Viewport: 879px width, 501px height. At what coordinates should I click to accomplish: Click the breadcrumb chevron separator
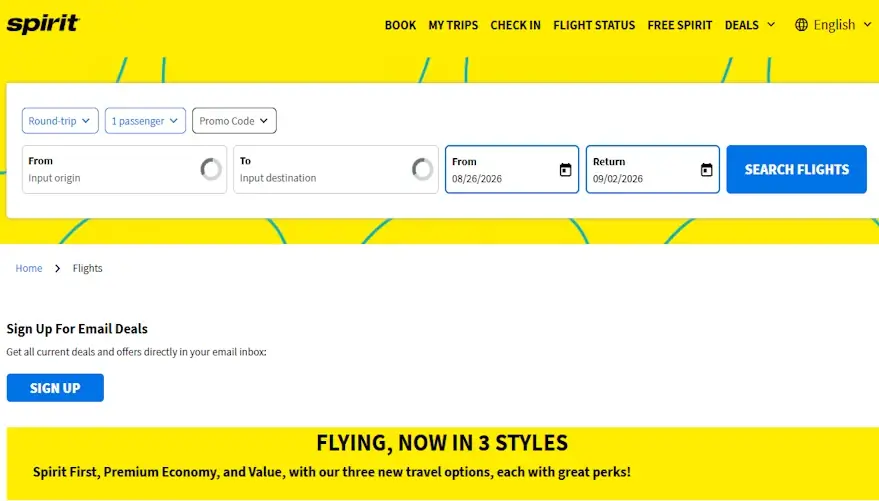(57, 268)
